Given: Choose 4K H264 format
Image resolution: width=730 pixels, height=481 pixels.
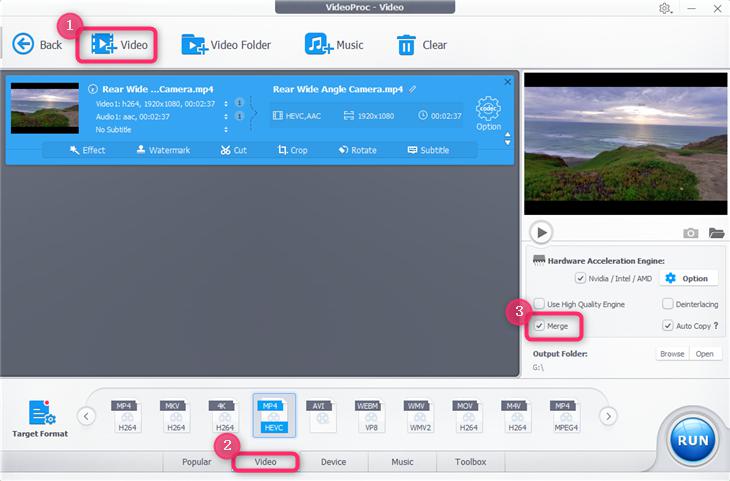Looking at the screenshot, I should pos(224,416).
